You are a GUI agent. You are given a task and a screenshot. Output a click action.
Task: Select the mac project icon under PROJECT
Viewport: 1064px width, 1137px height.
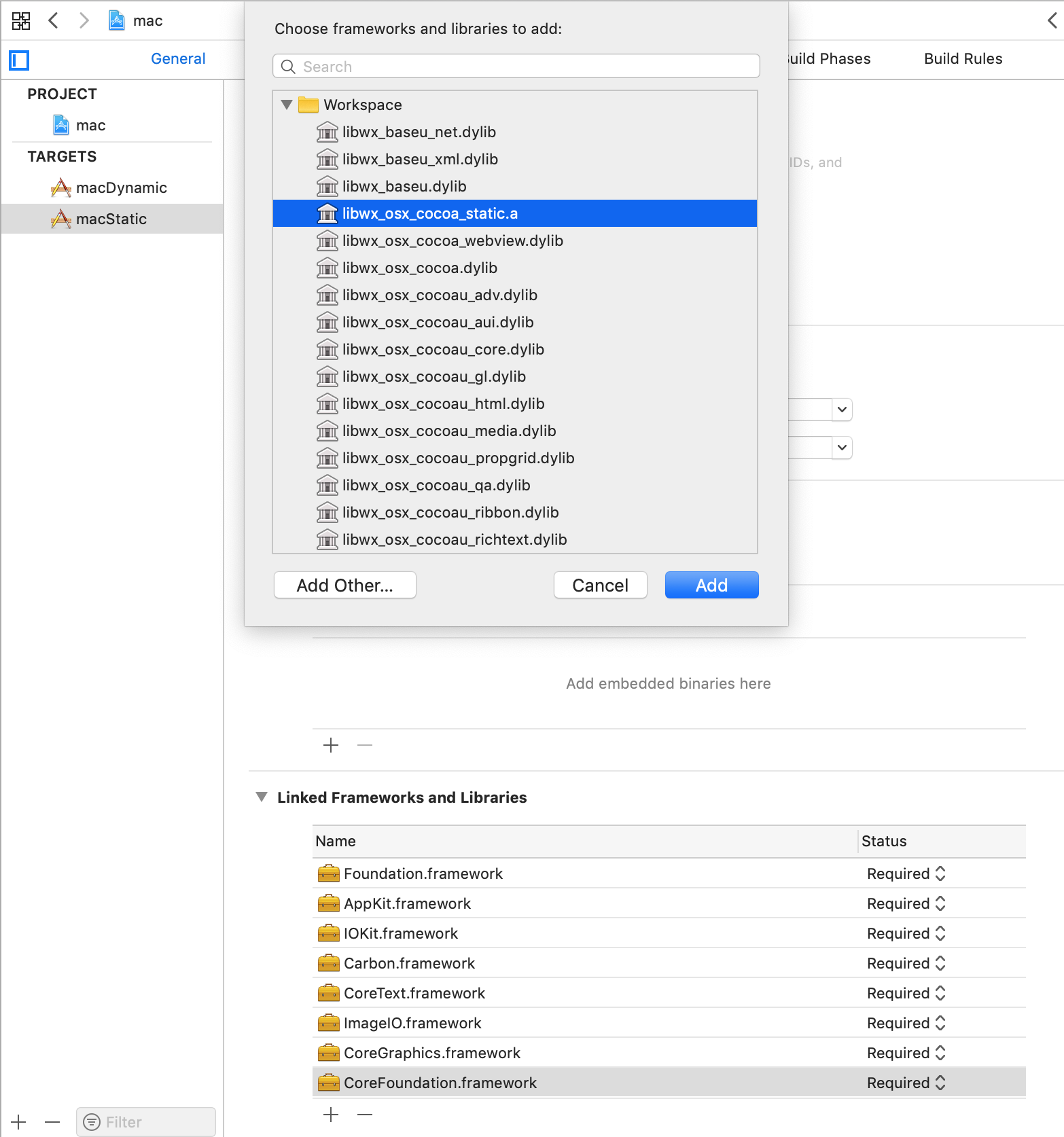61,125
